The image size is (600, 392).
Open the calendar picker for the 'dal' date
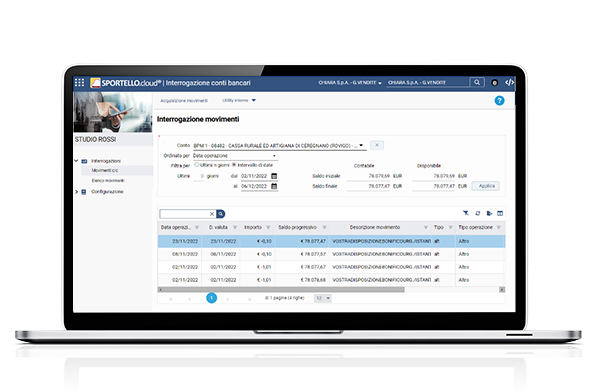pyautogui.click(x=274, y=176)
